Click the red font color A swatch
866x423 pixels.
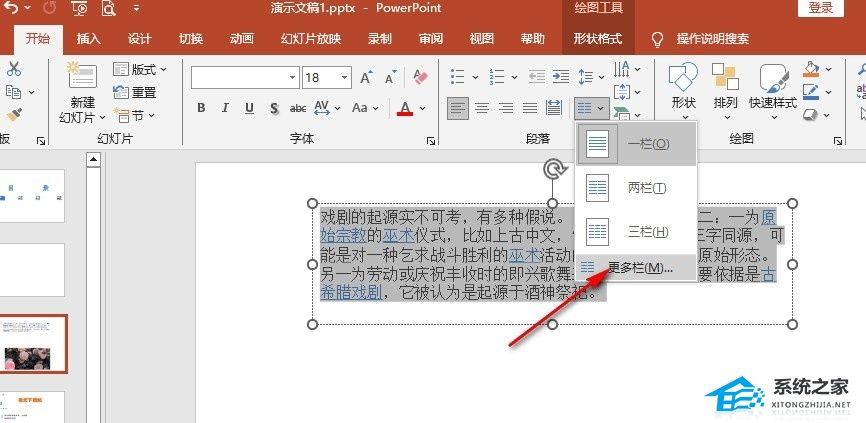[x=405, y=108]
